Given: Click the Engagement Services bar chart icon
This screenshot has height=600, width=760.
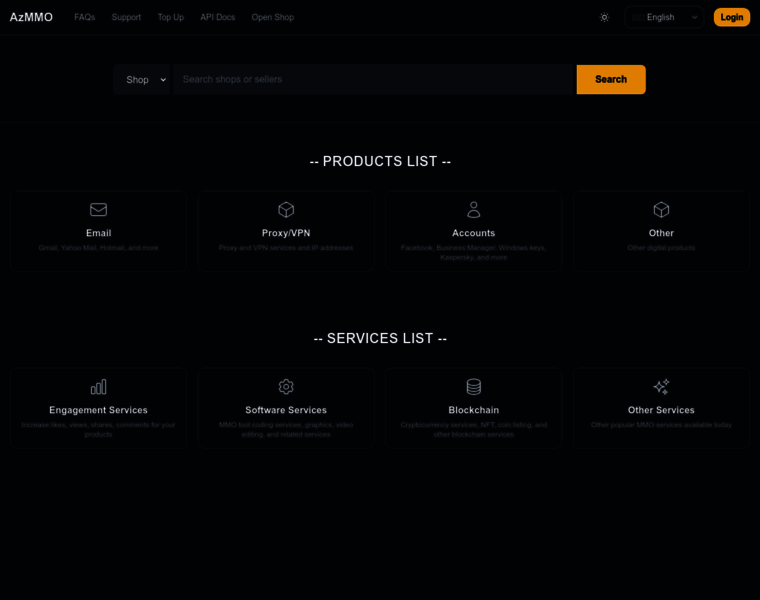Looking at the screenshot, I should [x=98, y=387].
